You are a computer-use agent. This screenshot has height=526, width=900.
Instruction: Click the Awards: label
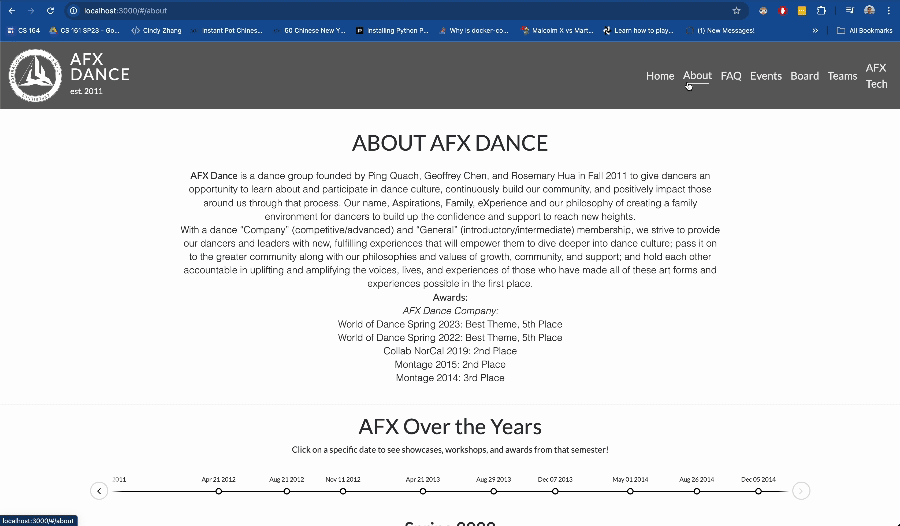pyautogui.click(x=450, y=297)
